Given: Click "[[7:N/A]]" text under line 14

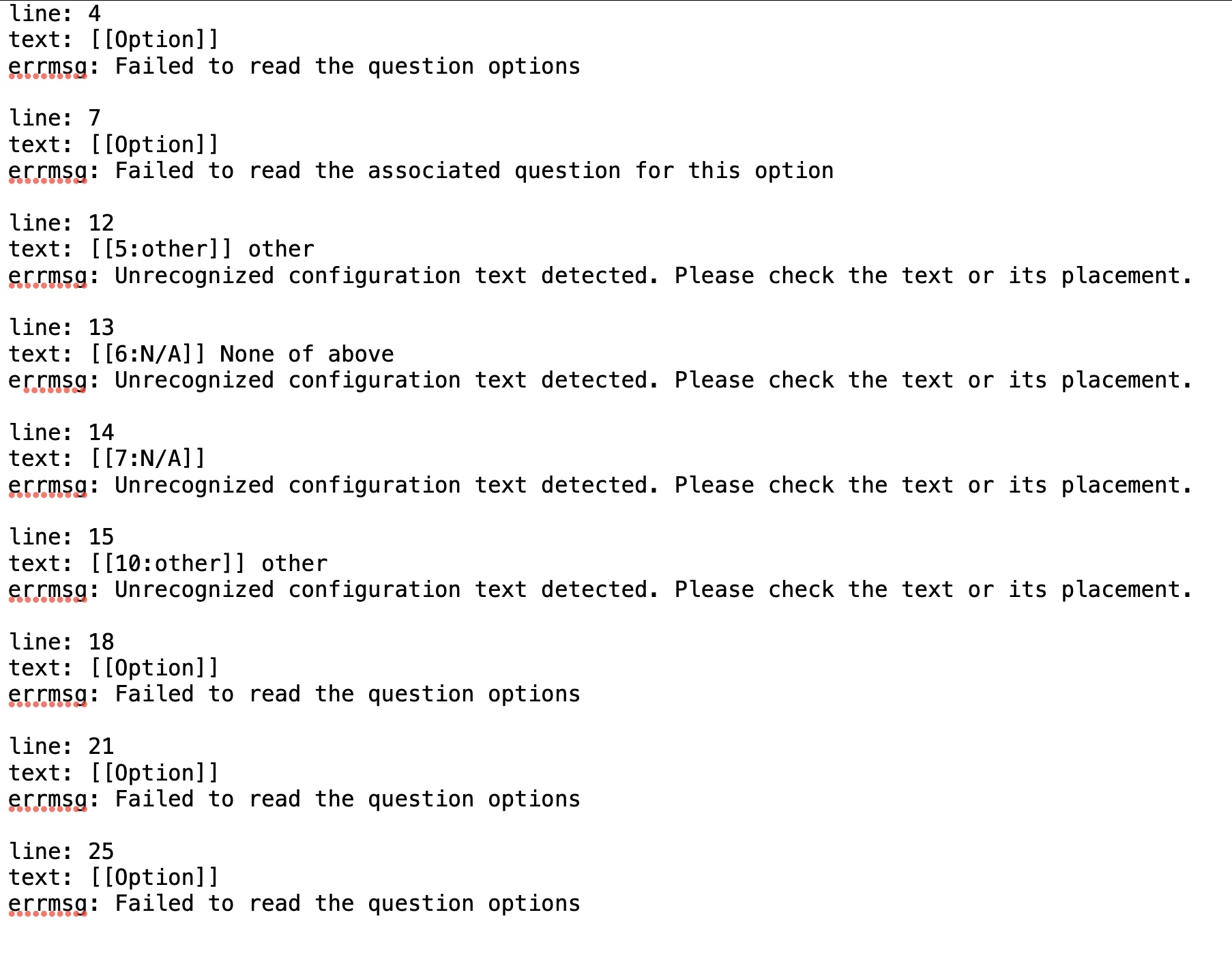Looking at the screenshot, I should click(x=147, y=458).
